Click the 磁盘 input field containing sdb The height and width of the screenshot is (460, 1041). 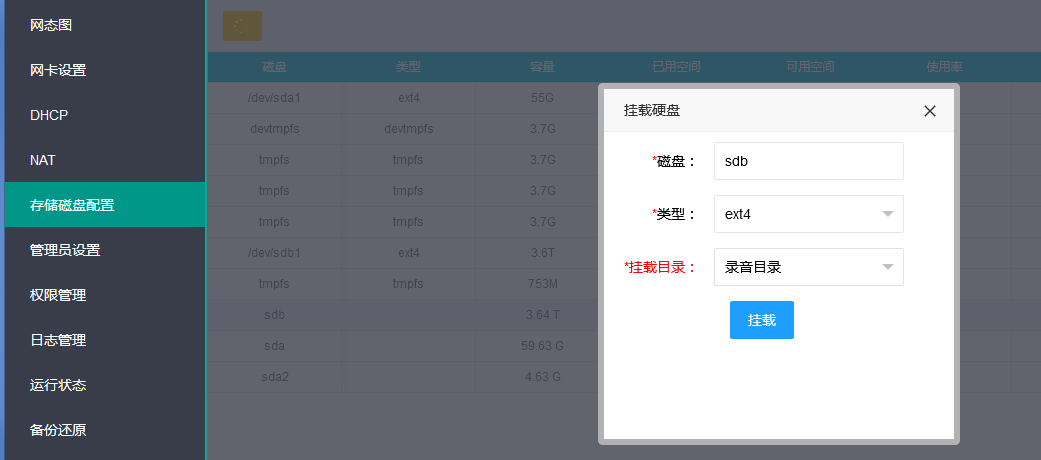coord(808,161)
